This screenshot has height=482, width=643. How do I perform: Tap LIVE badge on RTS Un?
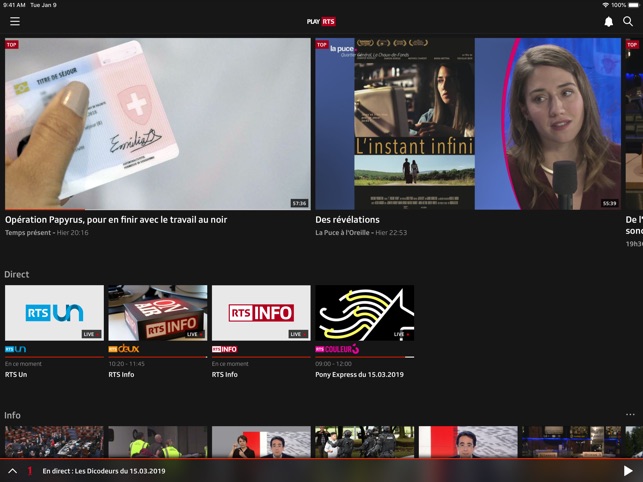pyautogui.click(x=91, y=334)
